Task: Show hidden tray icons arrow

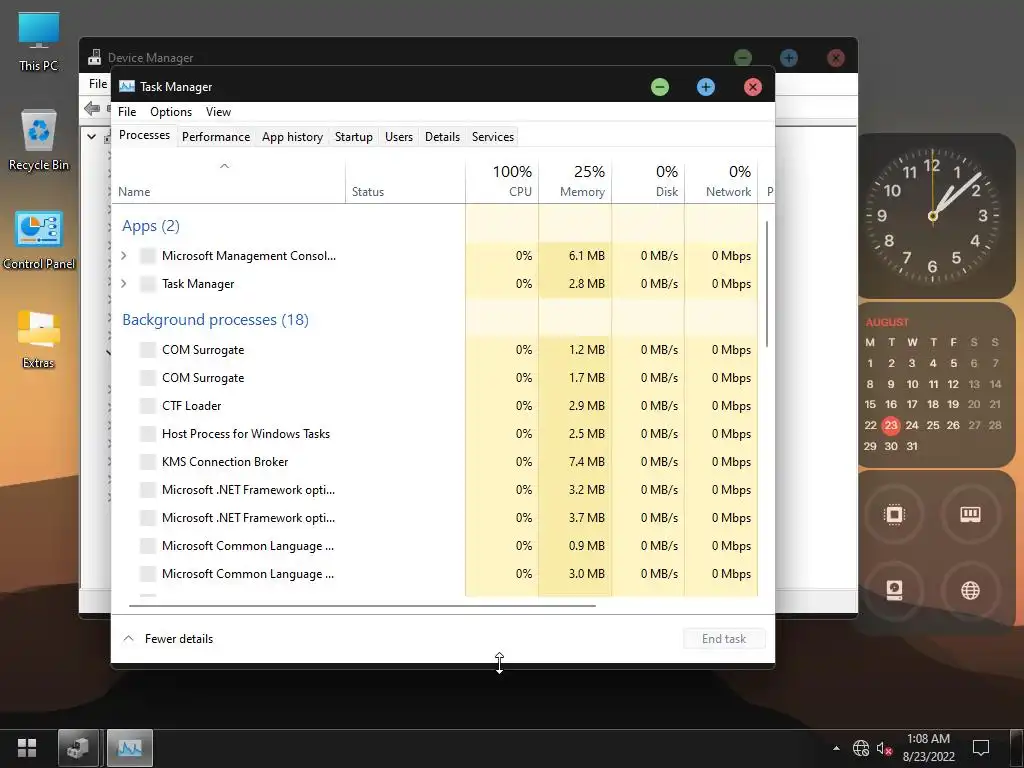Action: coord(836,748)
